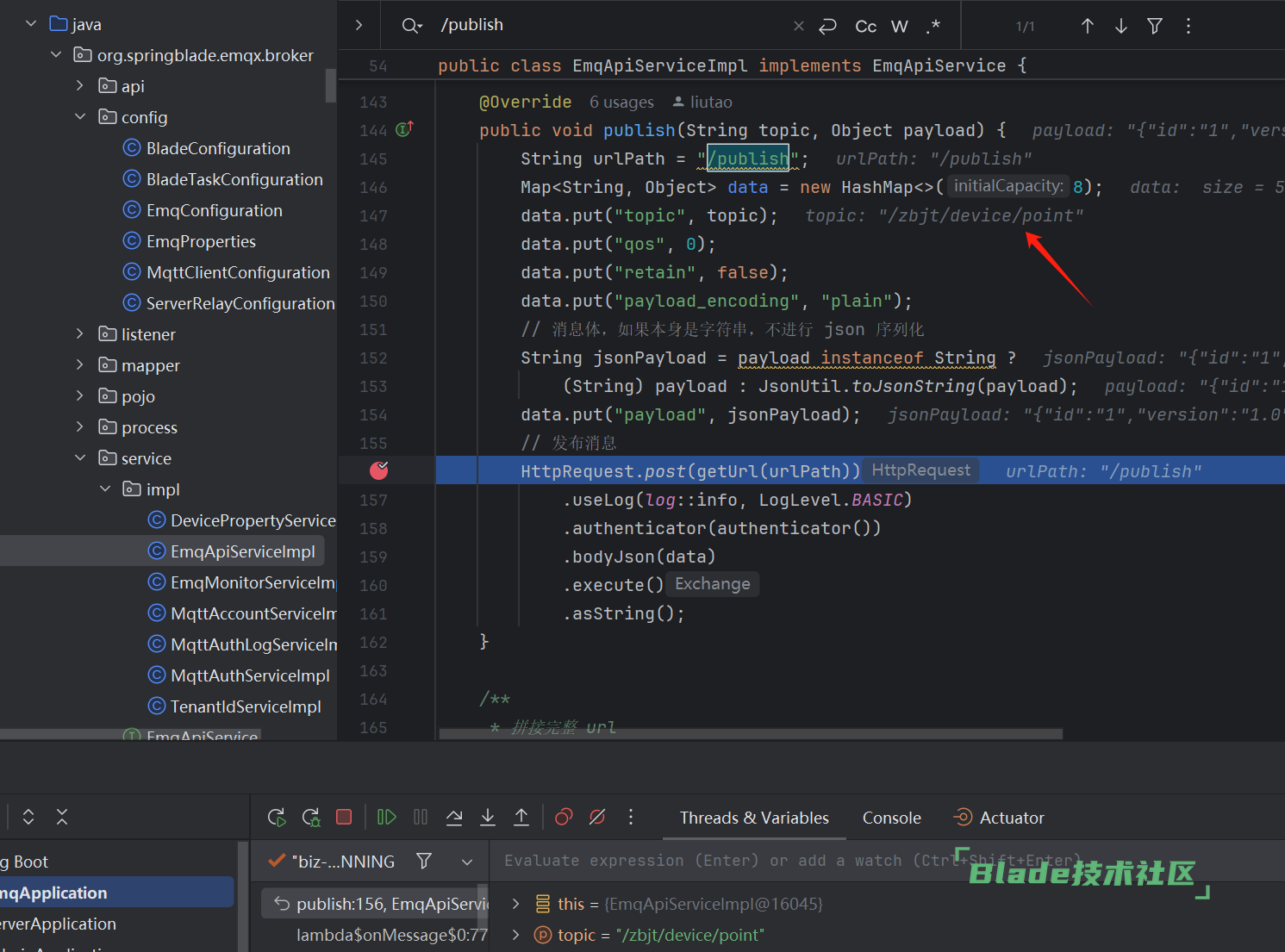Expand the listener package
The width and height of the screenshot is (1285, 952).
80,333
